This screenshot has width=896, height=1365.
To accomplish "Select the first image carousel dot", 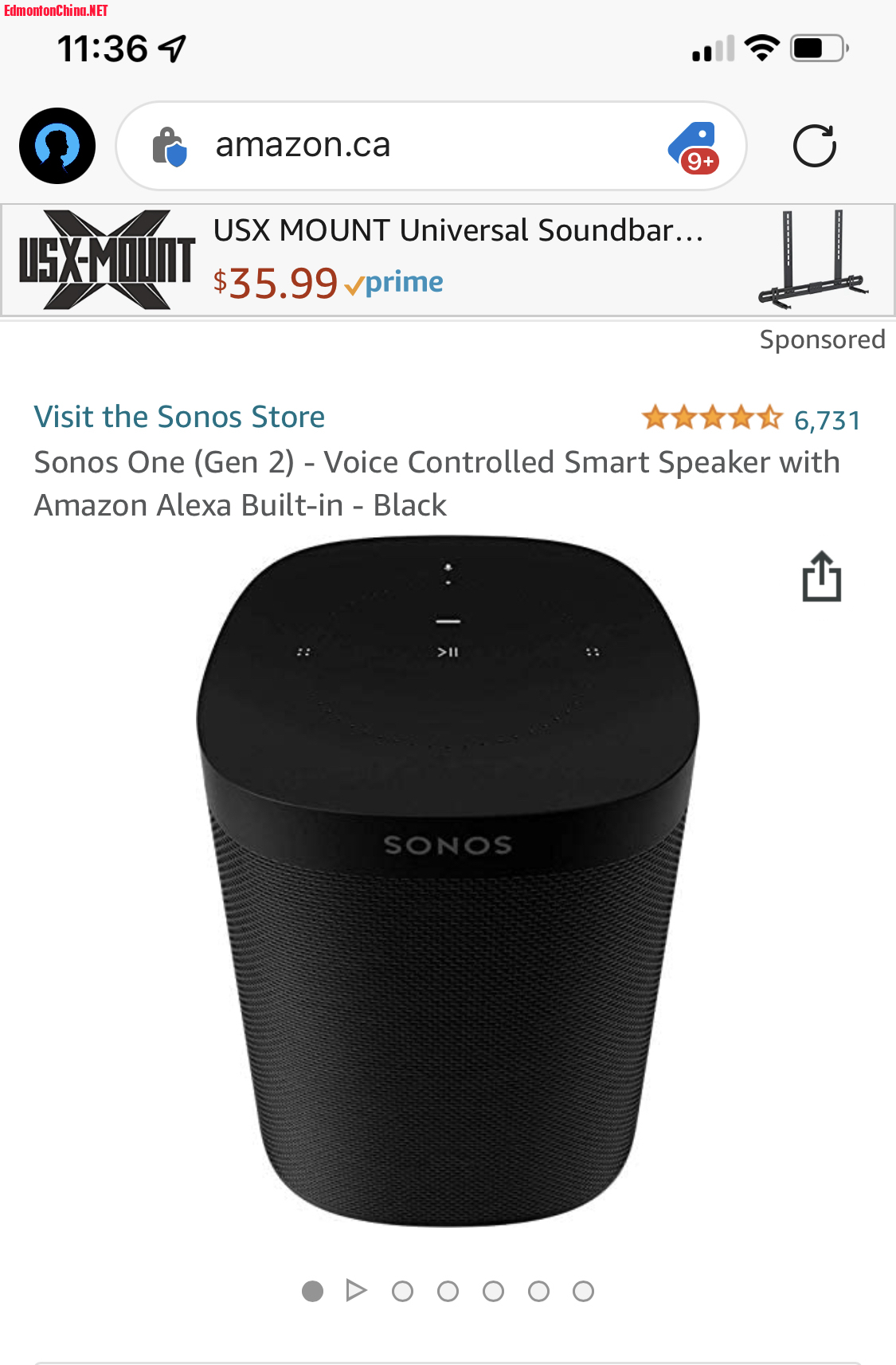I will pos(312,1291).
